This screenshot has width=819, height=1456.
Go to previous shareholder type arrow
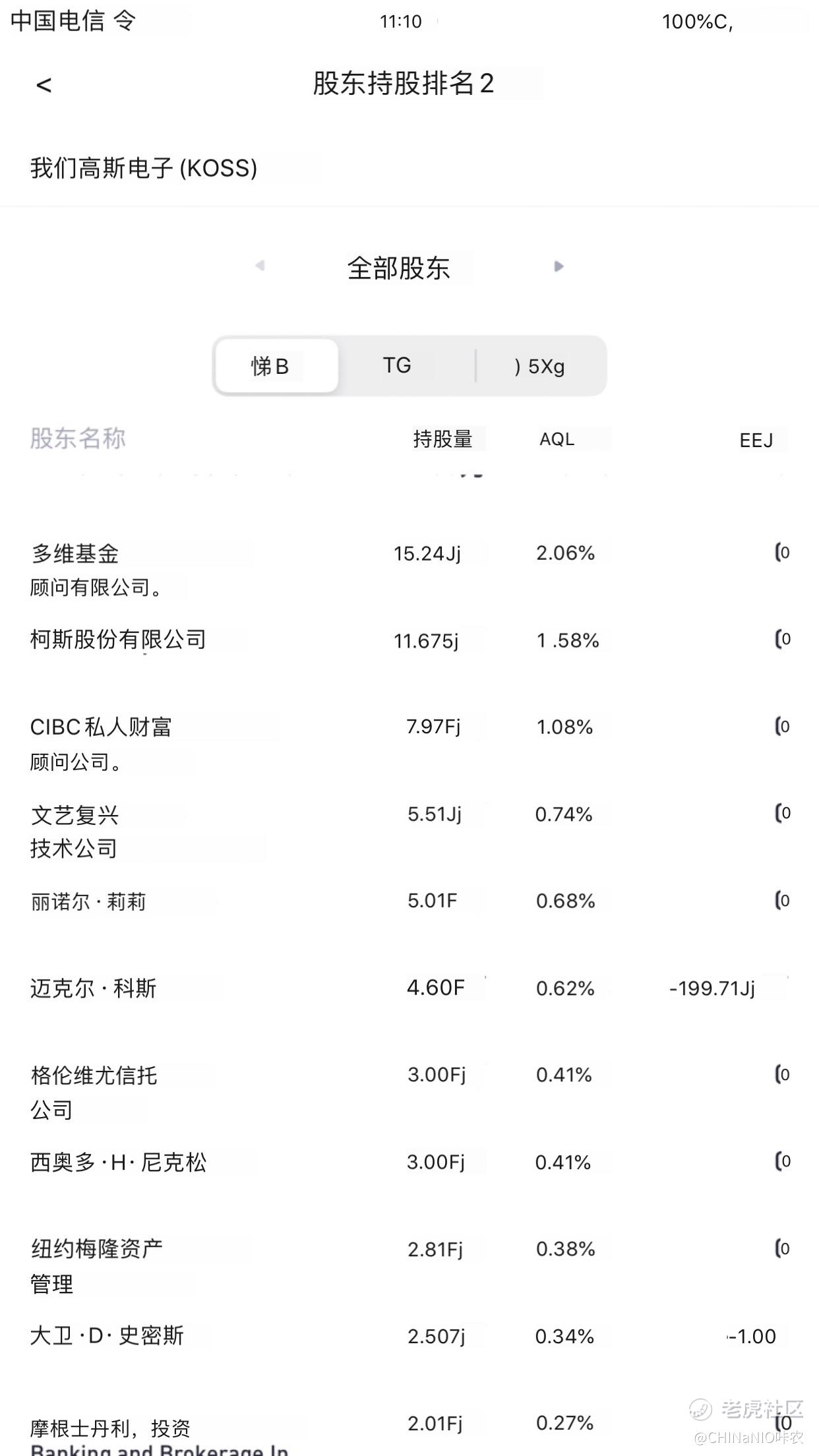[x=260, y=266]
